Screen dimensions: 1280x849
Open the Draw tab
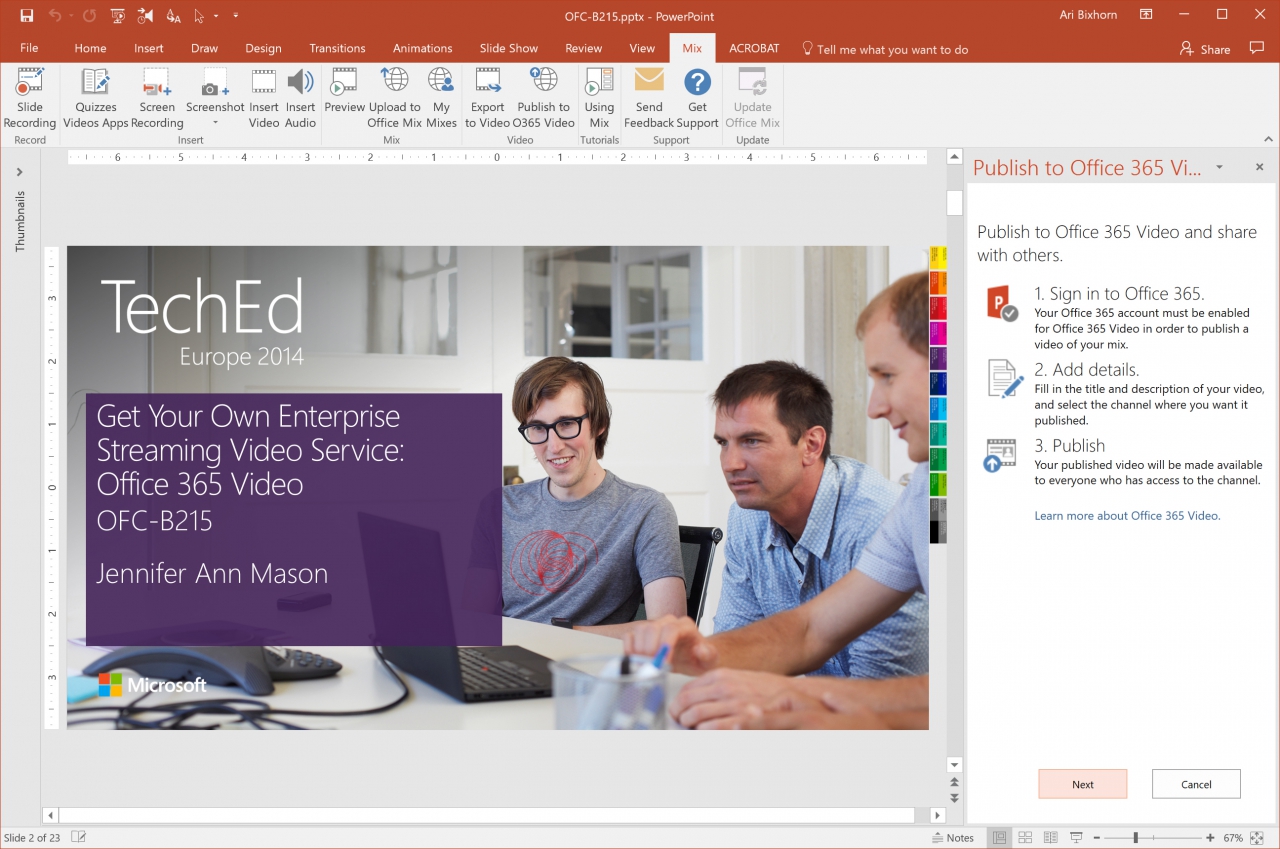205,48
